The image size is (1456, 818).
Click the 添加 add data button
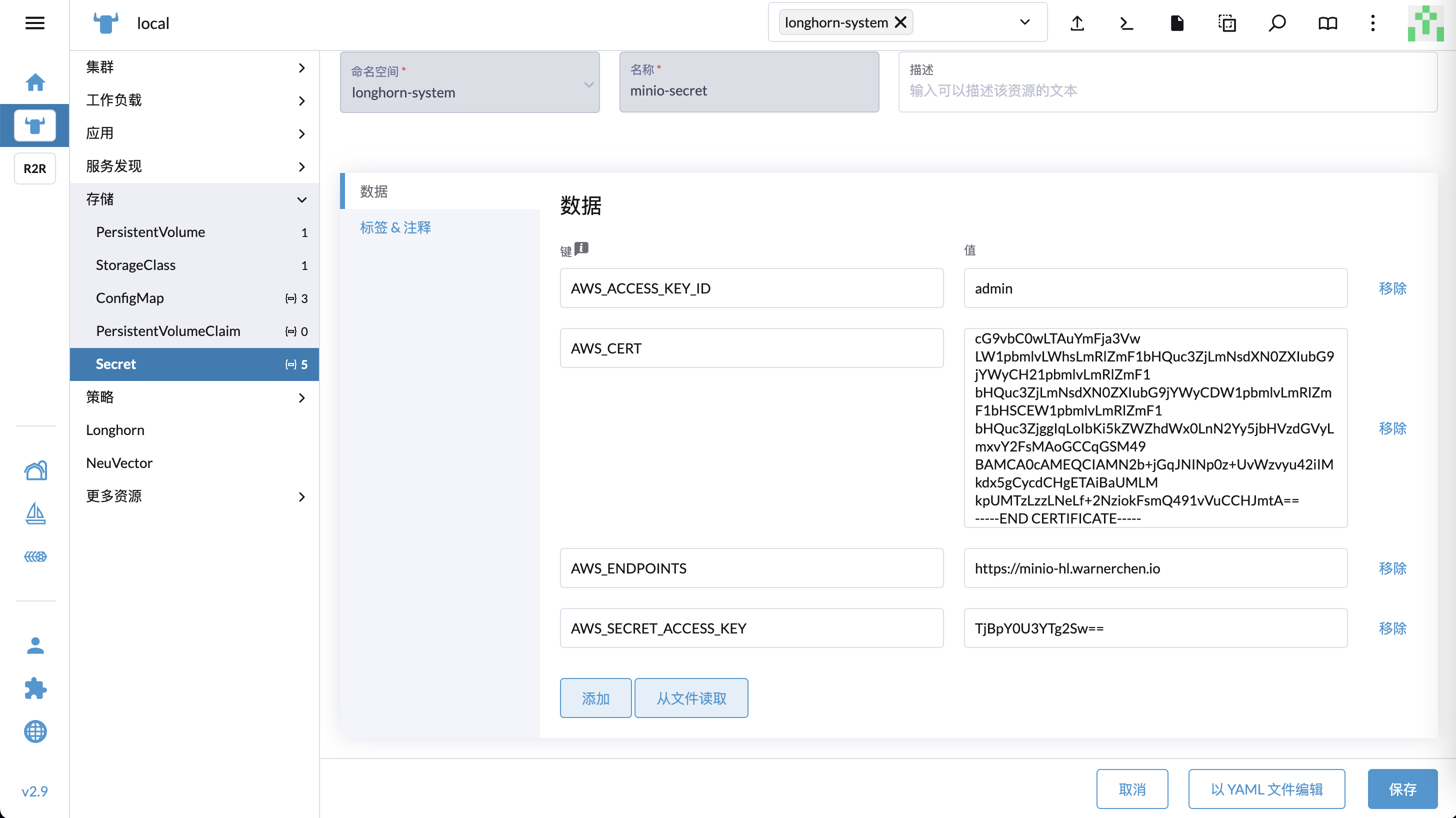(x=595, y=697)
